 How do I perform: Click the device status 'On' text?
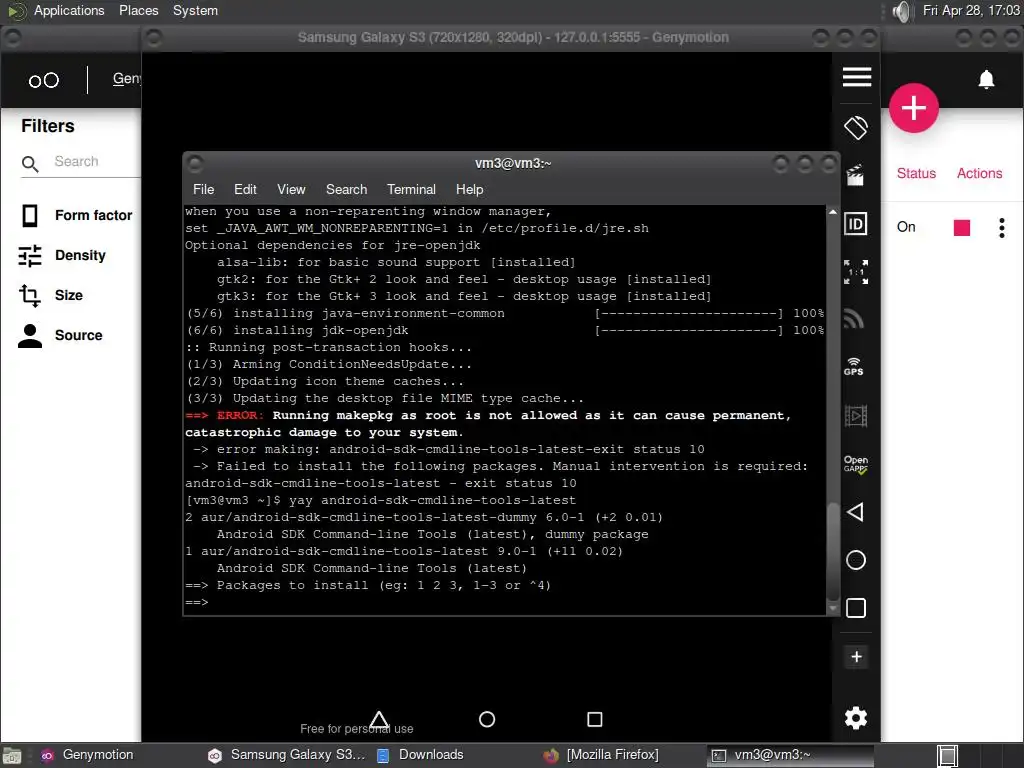click(906, 227)
